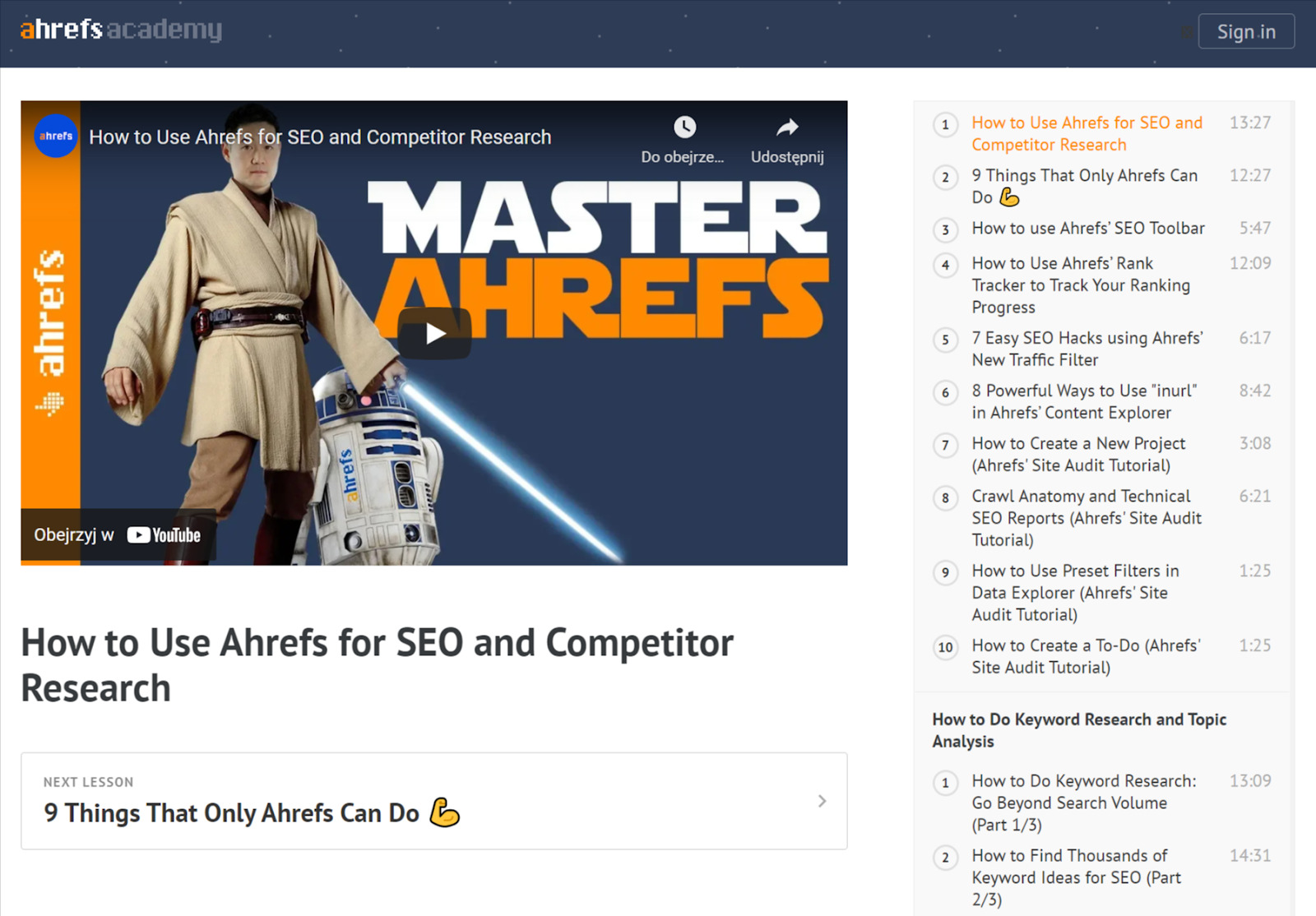This screenshot has width=1316, height=916.
Task: Play the Master Ahrefs video
Action: [434, 333]
